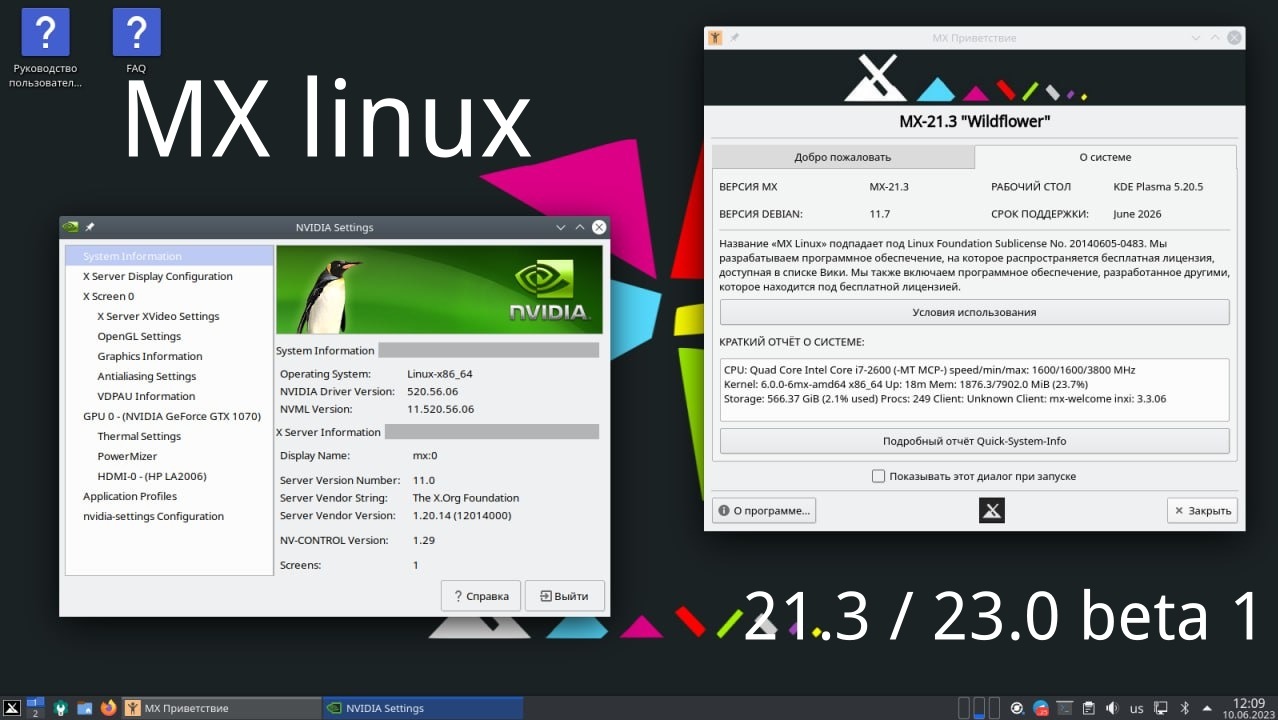The width and height of the screenshot is (1278, 720).
Task: Maximize the NVIDIA Settings window
Action: (580, 227)
